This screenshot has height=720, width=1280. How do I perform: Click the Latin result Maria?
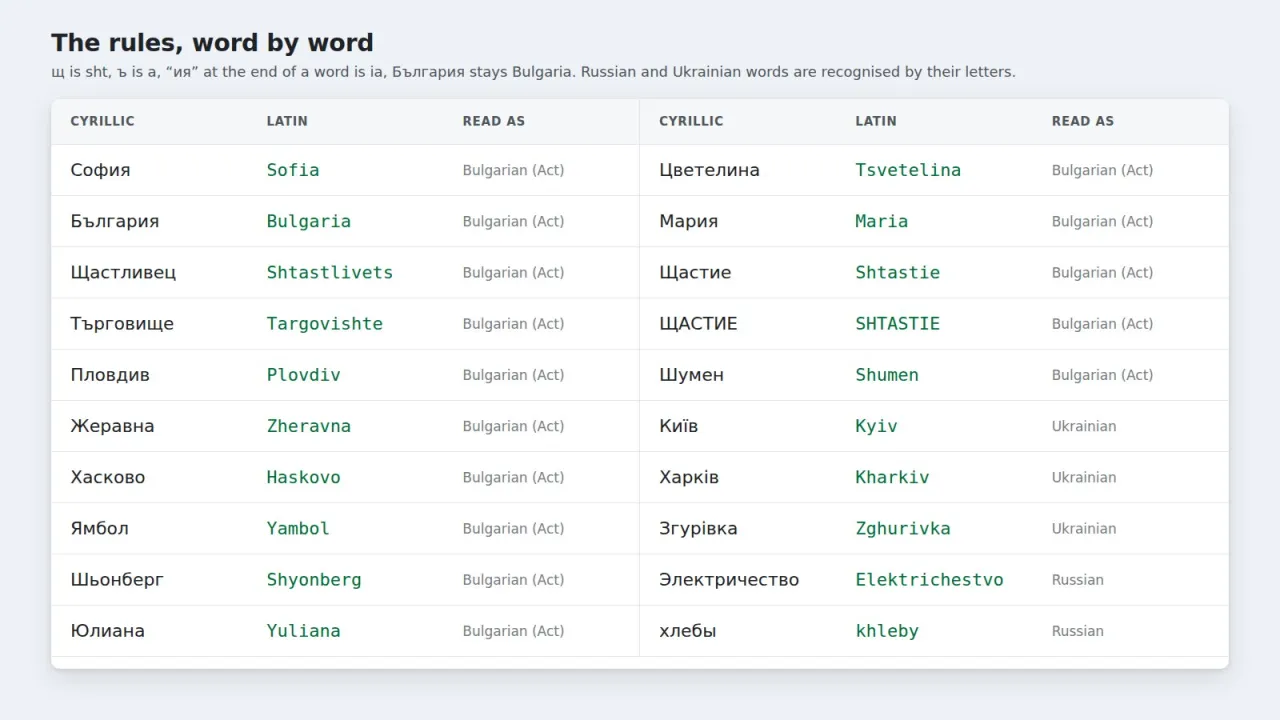tap(881, 221)
